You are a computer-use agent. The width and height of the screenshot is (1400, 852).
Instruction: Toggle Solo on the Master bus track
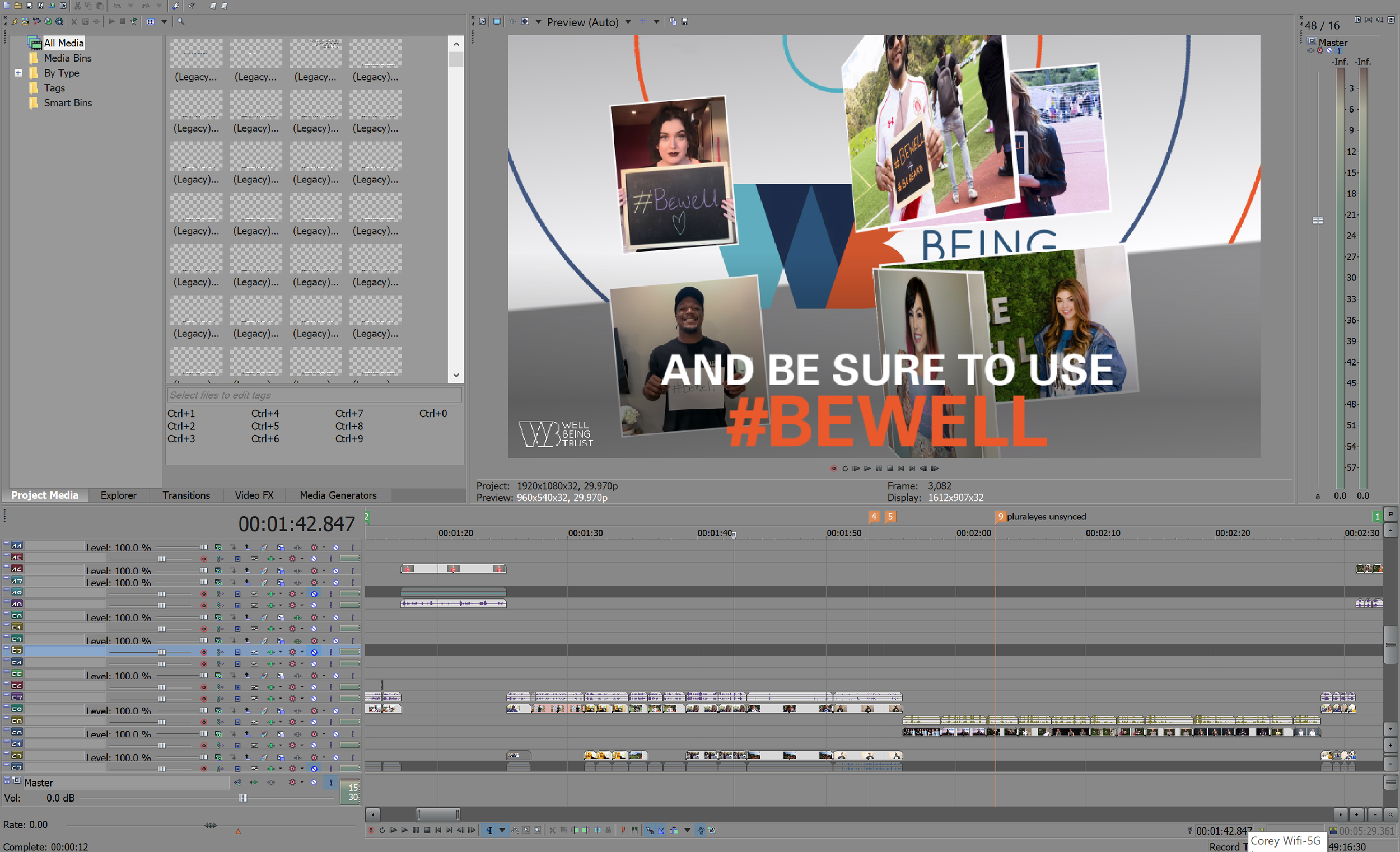tap(331, 782)
